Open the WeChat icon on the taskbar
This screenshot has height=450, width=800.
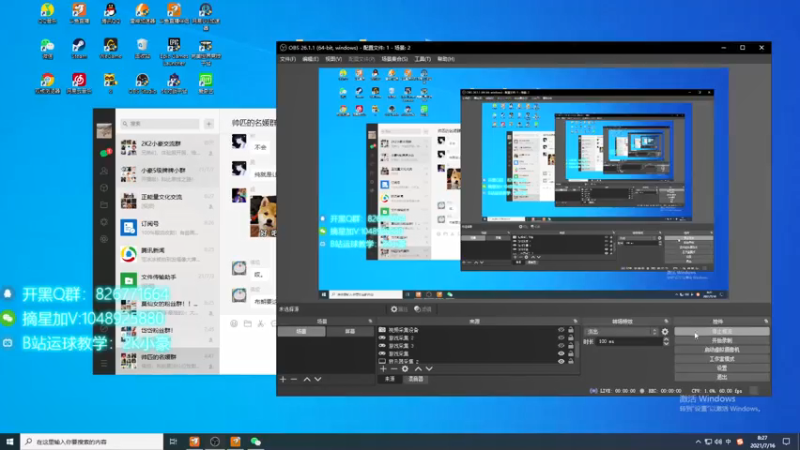(x=256, y=441)
